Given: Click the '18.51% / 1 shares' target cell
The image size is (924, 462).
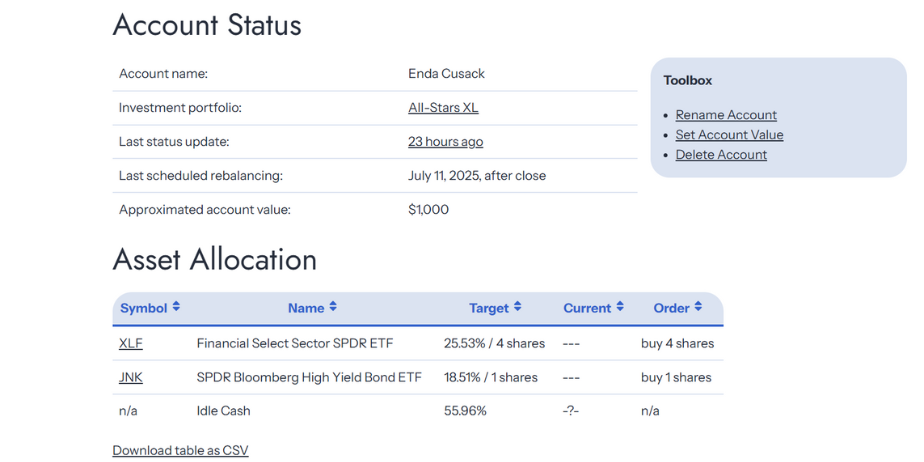Looking at the screenshot, I should [x=491, y=378].
